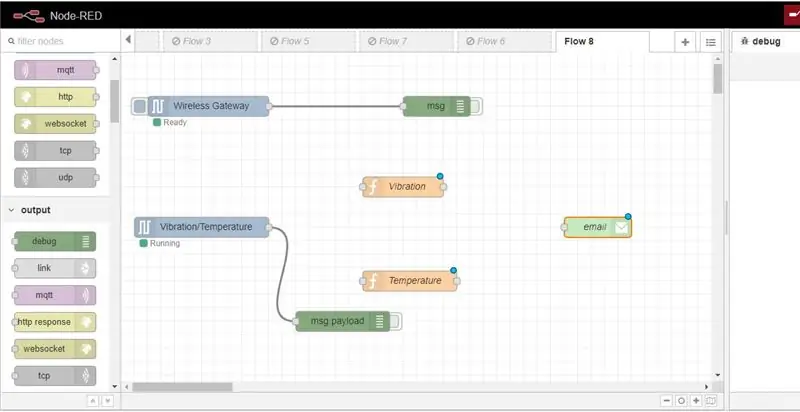The height and width of the screenshot is (412, 800).
Task: Select the udp input node in palette
Action: click(55, 177)
